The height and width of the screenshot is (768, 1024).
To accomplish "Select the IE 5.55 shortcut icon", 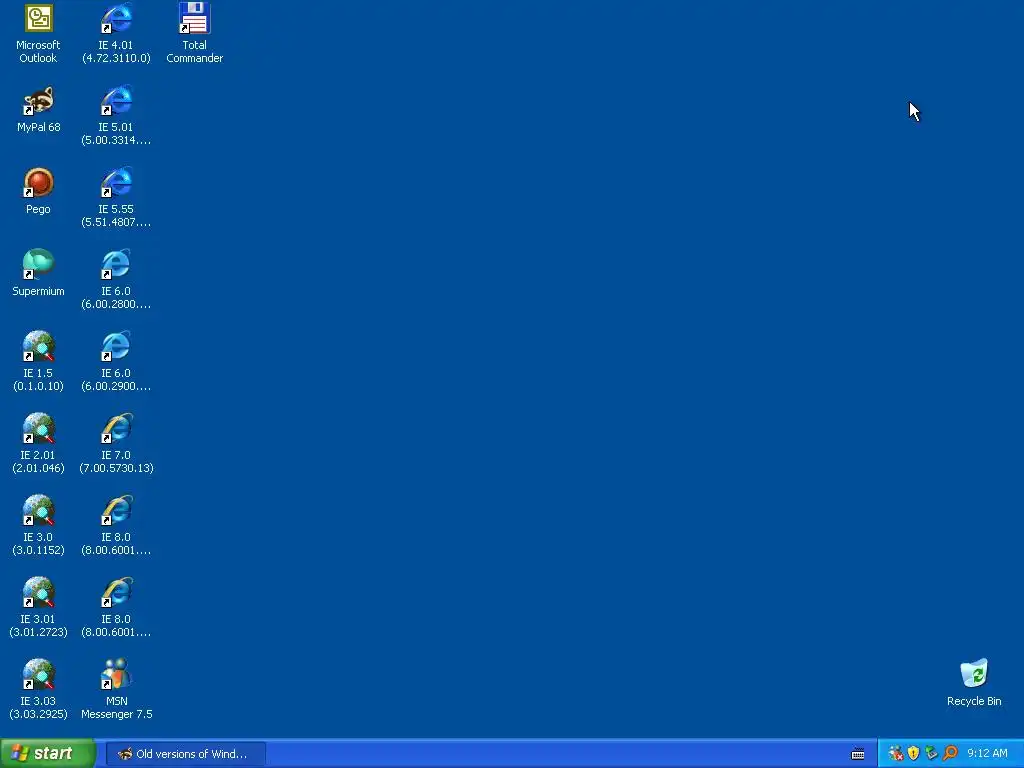I will [x=116, y=183].
